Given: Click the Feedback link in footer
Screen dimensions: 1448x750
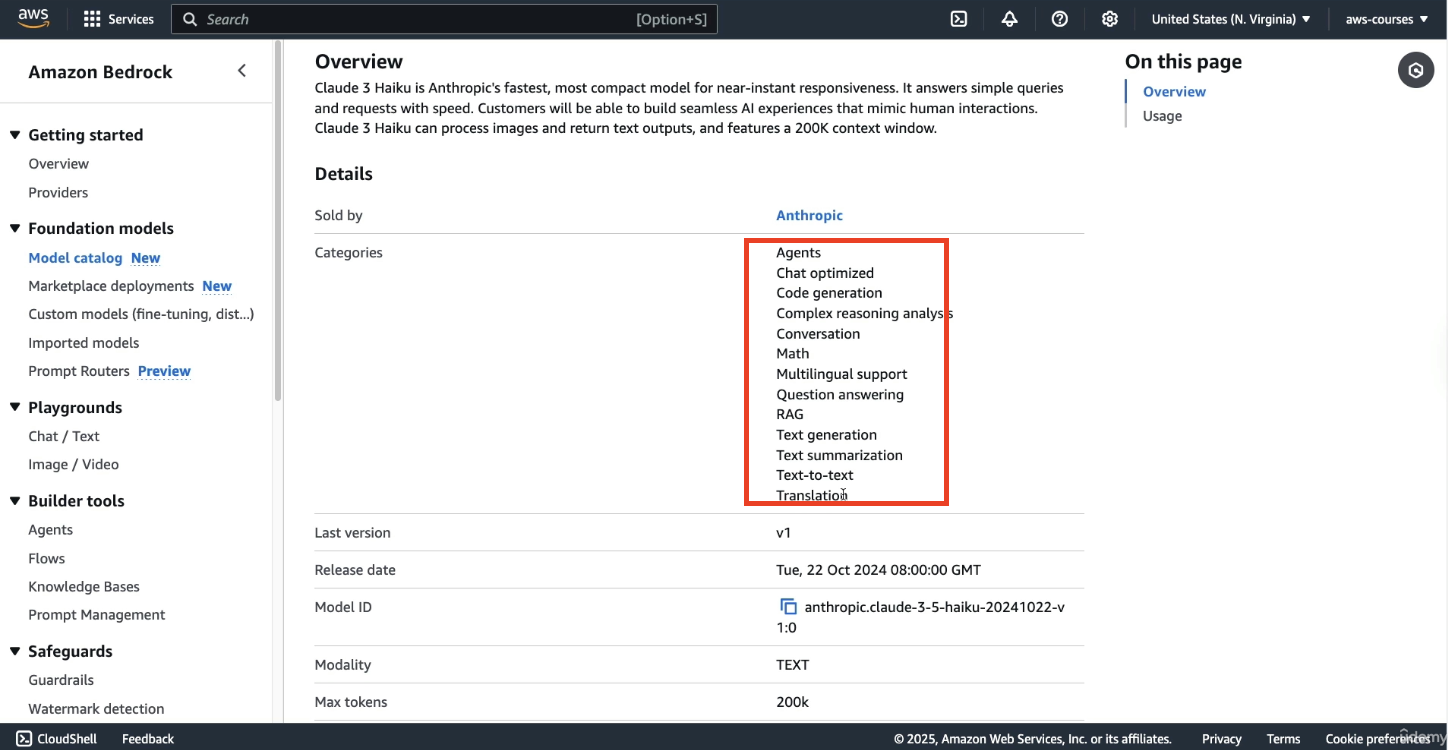Looking at the screenshot, I should pos(148,739).
